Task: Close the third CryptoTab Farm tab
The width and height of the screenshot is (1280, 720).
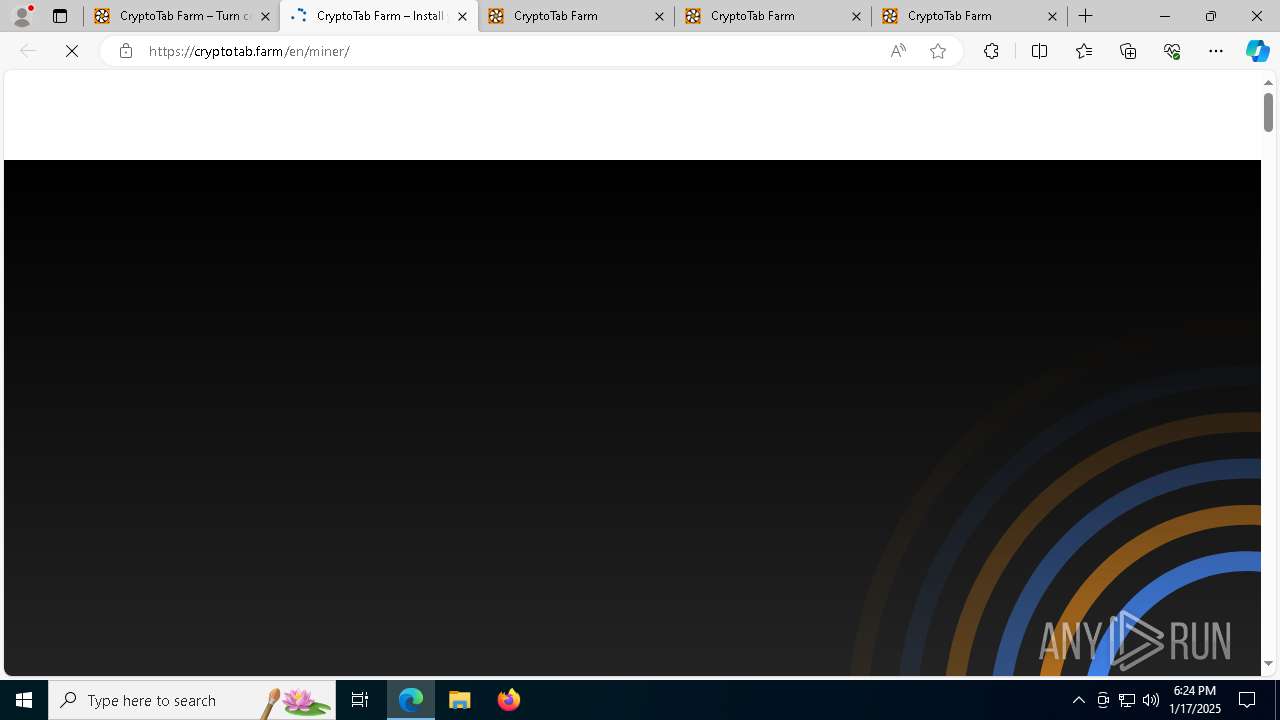Action: (659, 16)
